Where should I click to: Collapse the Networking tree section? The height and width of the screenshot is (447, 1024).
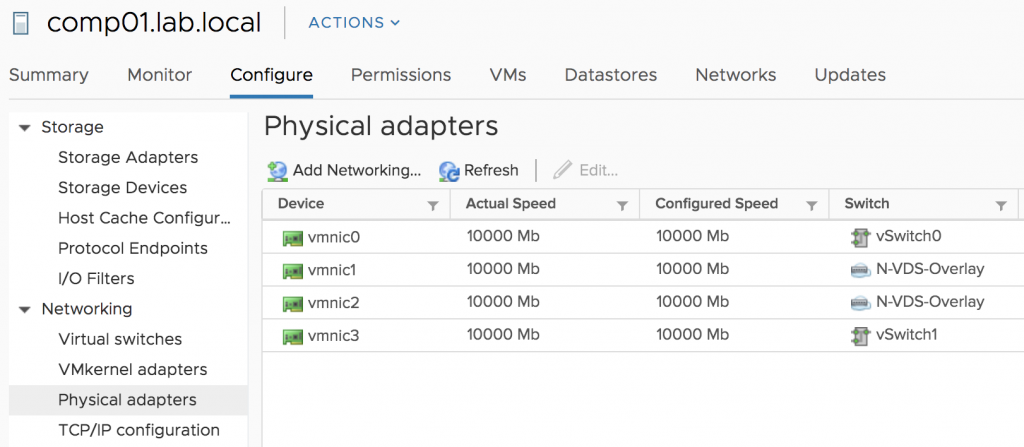click(x=25, y=310)
